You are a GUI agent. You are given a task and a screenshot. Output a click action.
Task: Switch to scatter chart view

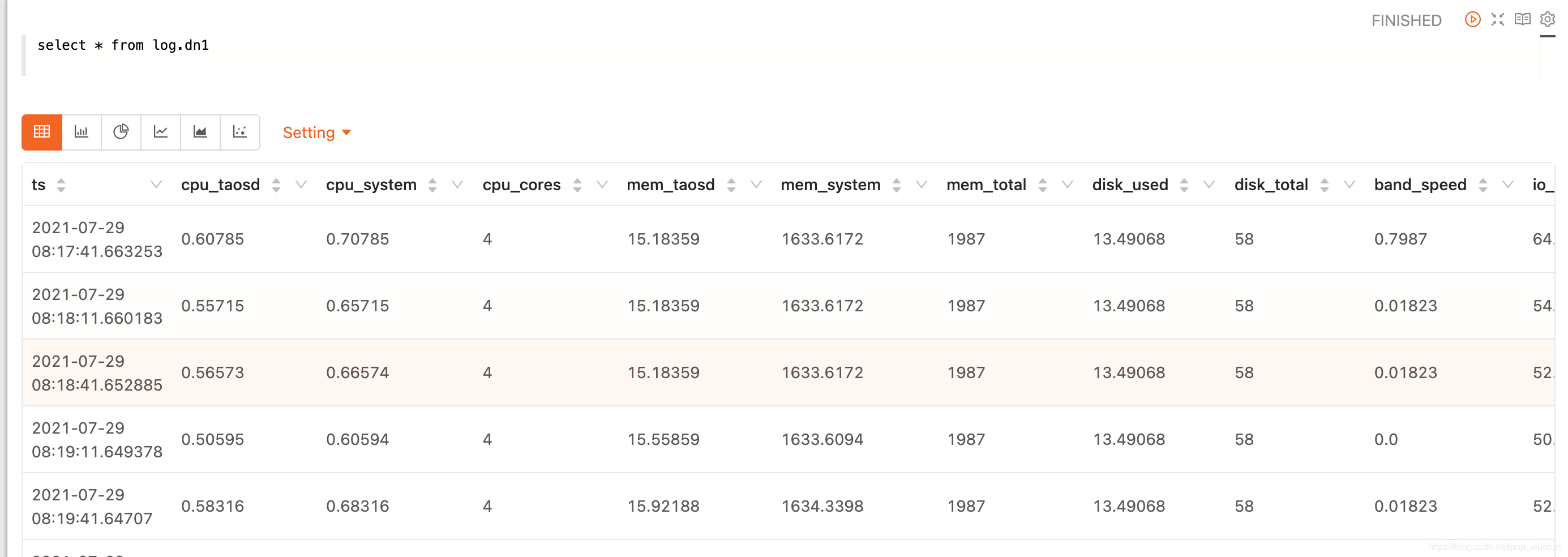coord(240,131)
